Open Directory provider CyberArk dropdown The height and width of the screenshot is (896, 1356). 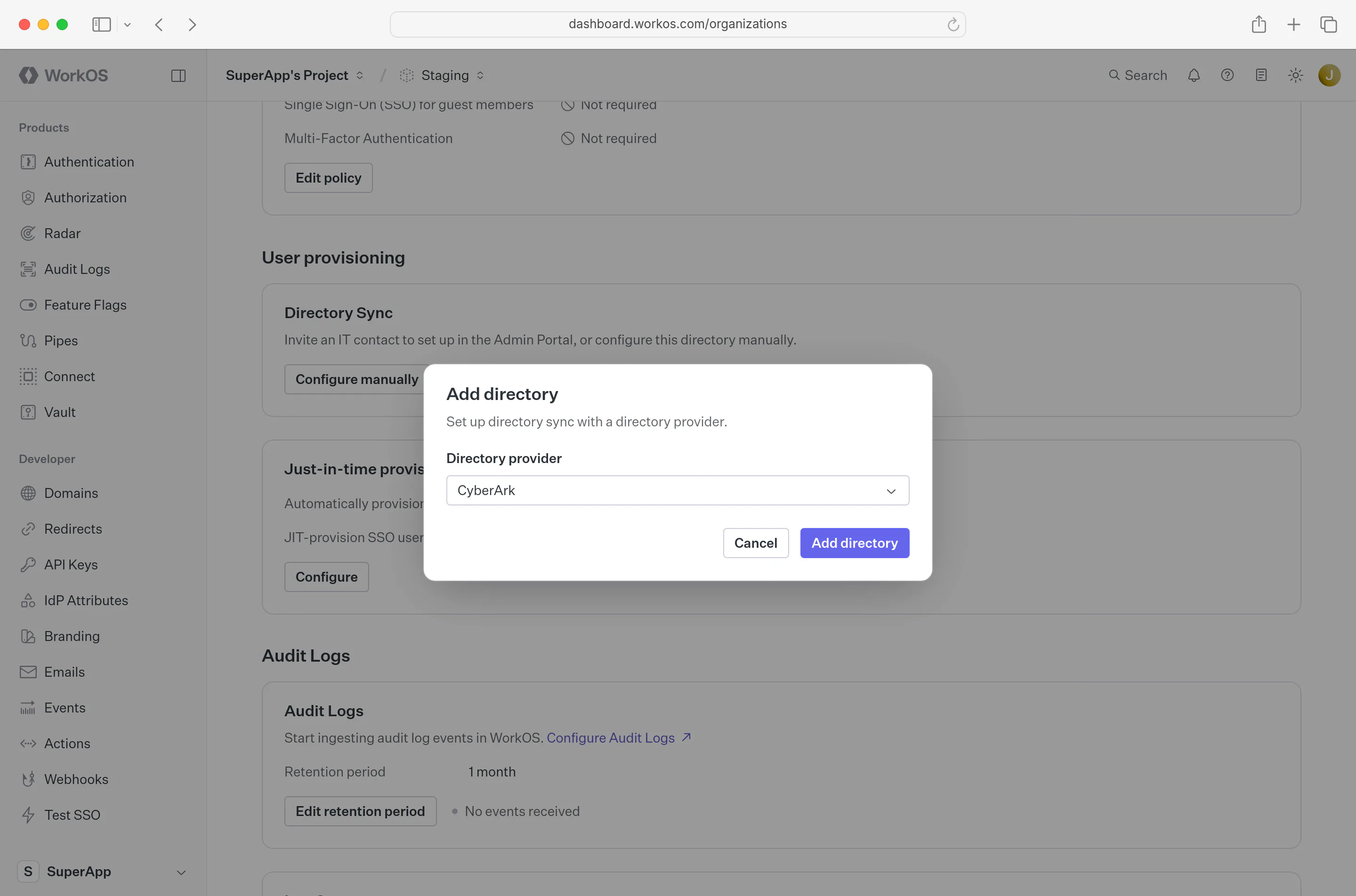point(678,491)
